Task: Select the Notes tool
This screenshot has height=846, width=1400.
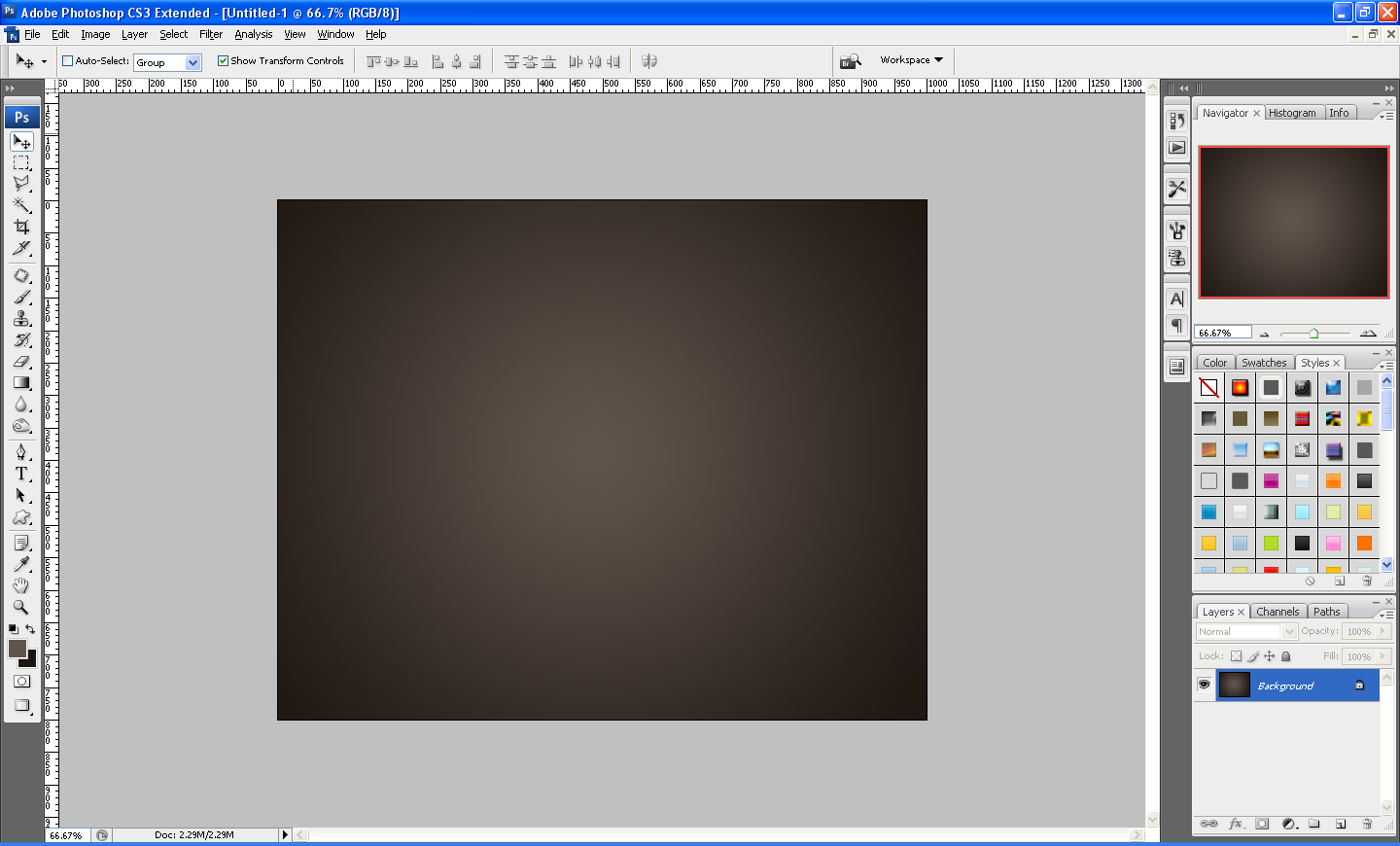Action: point(21,543)
